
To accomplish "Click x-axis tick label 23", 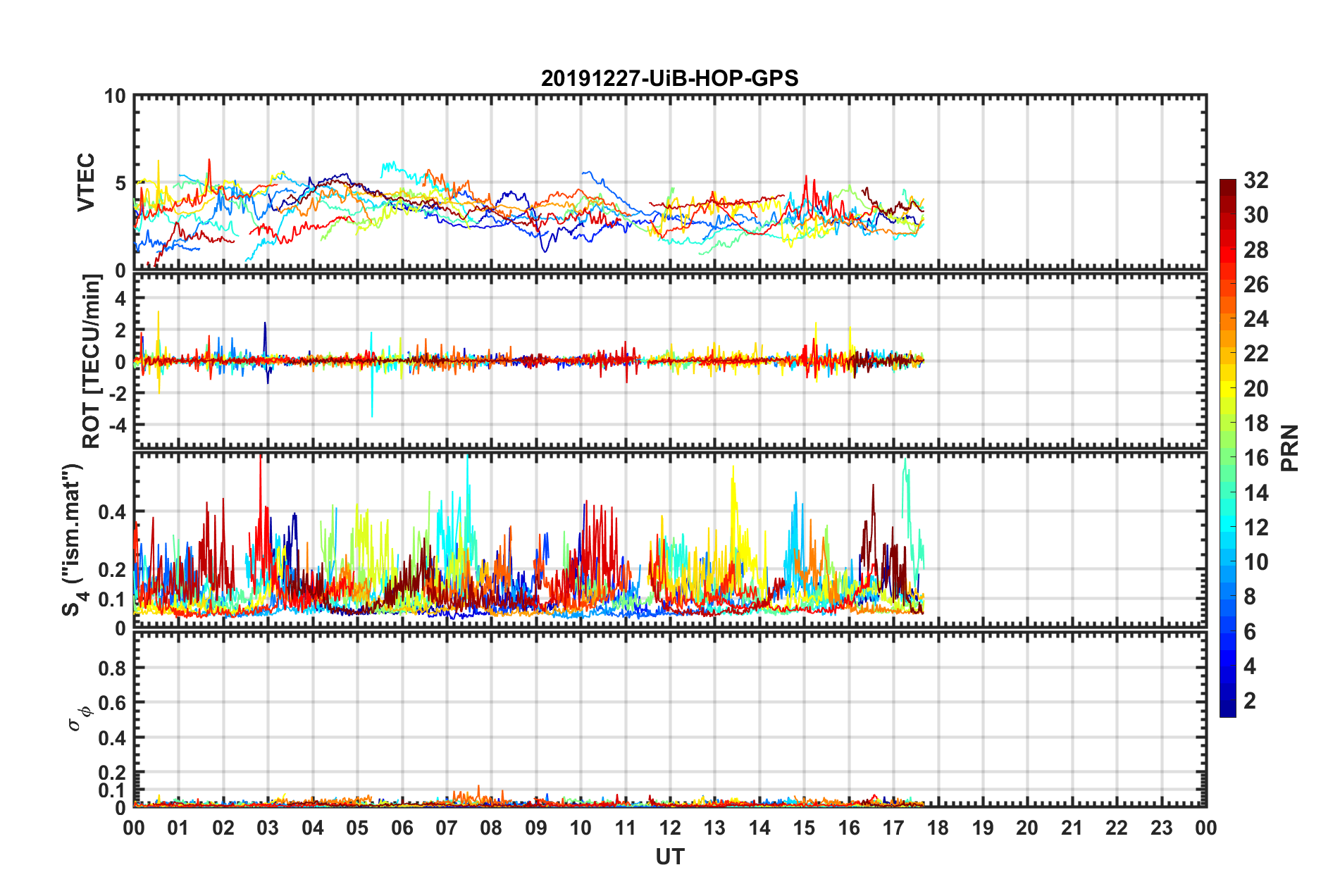I will coord(1161,828).
